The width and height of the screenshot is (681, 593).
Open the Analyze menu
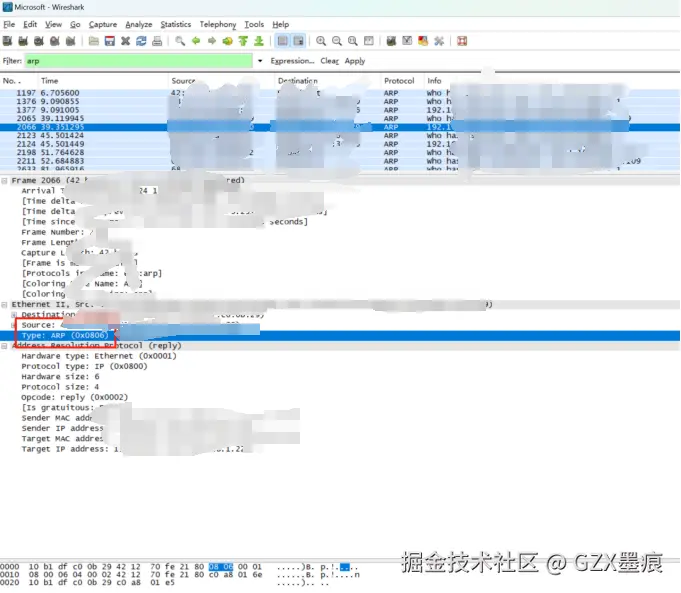tap(139, 24)
